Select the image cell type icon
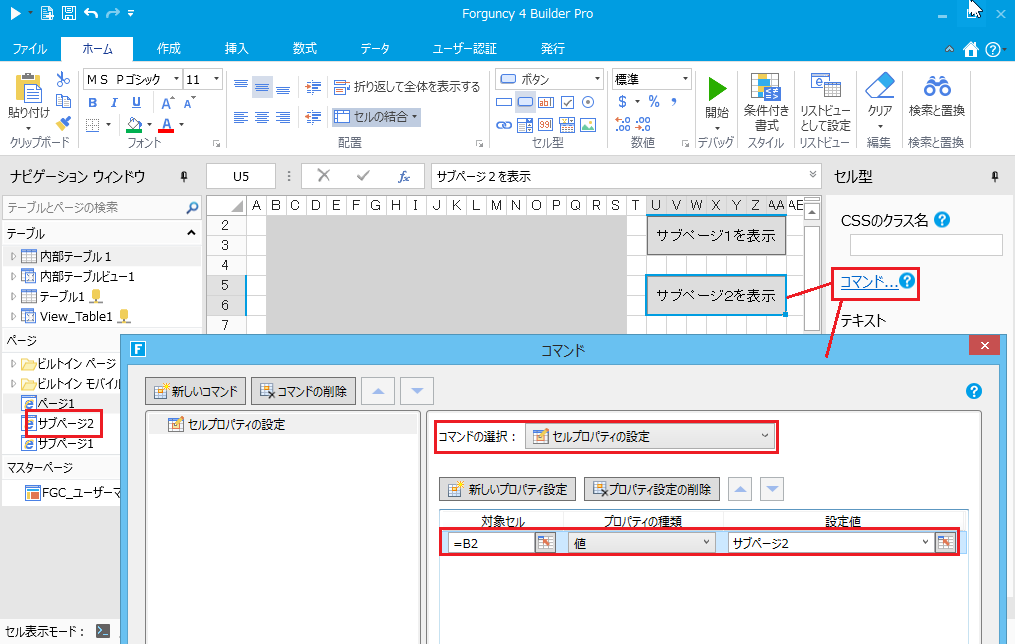The image size is (1015, 644). pos(588,125)
